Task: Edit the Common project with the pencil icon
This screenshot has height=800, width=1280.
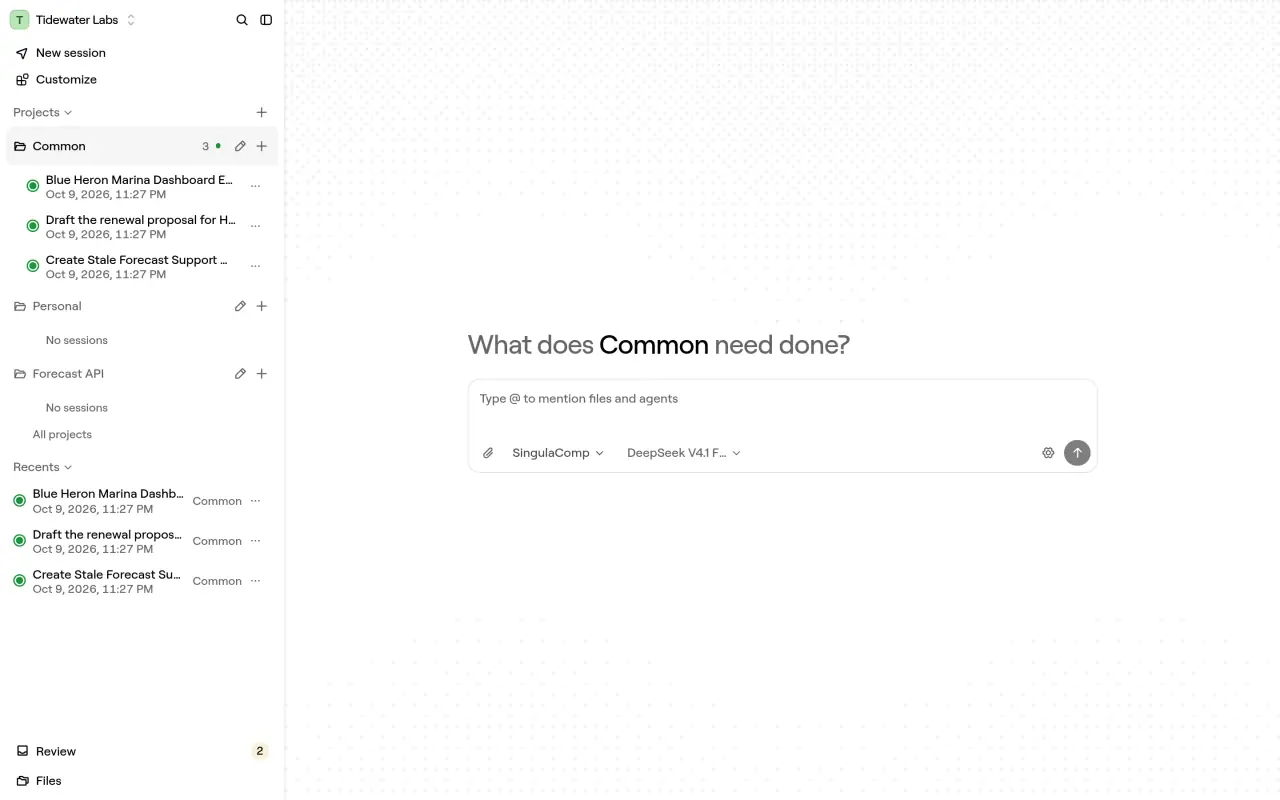Action: click(240, 146)
